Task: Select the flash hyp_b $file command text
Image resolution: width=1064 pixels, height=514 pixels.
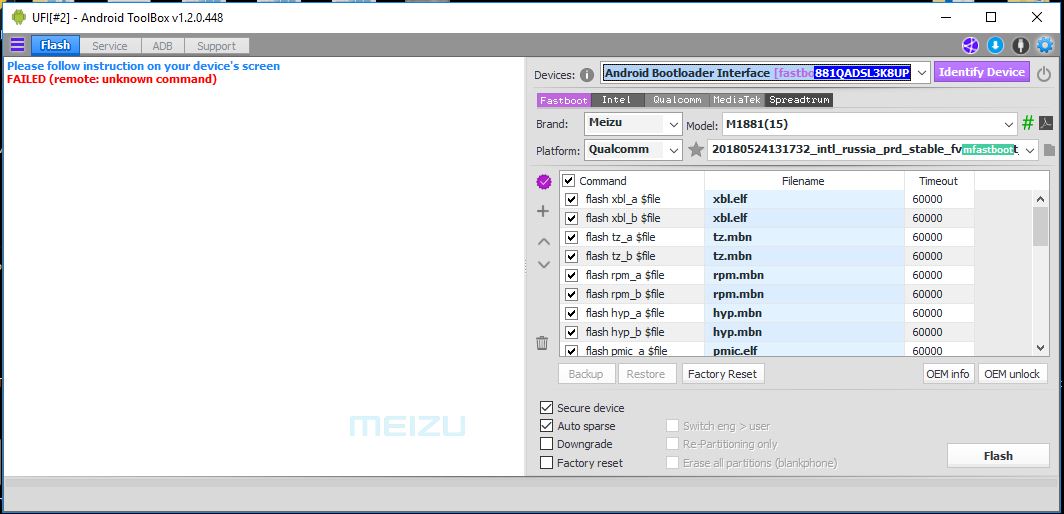Action: point(625,332)
